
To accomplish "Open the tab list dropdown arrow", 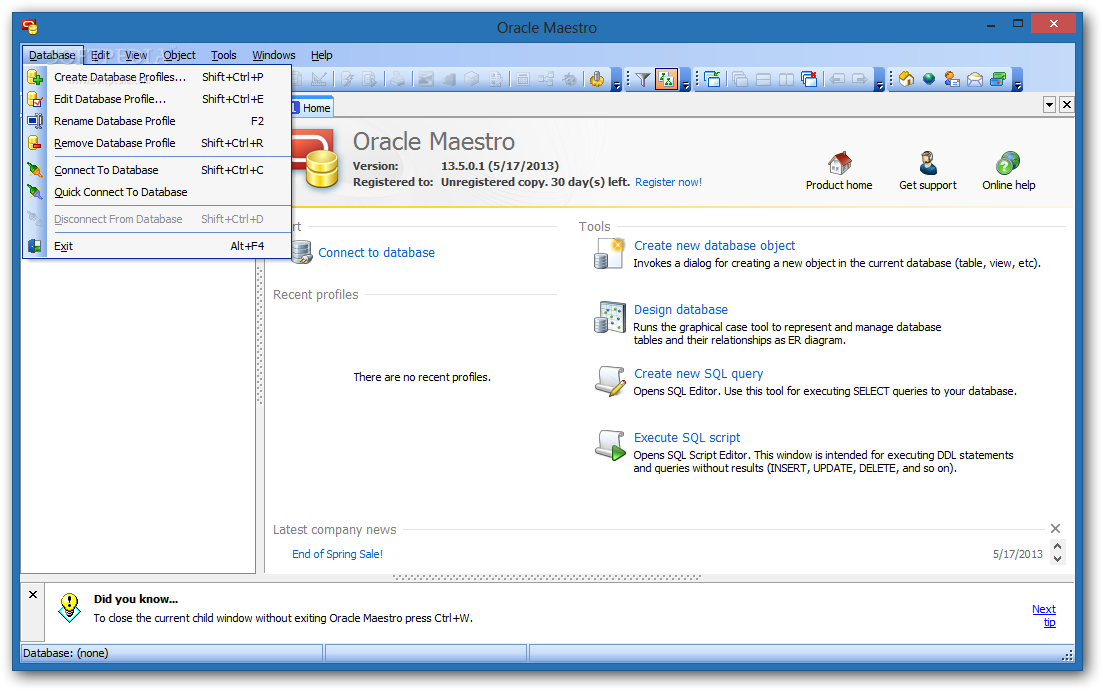I will [x=1050, y=105].
